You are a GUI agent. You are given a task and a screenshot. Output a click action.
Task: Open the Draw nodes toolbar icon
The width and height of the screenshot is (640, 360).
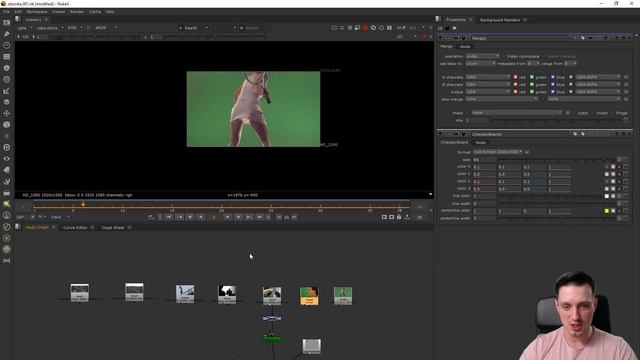(x=7, y=34)
